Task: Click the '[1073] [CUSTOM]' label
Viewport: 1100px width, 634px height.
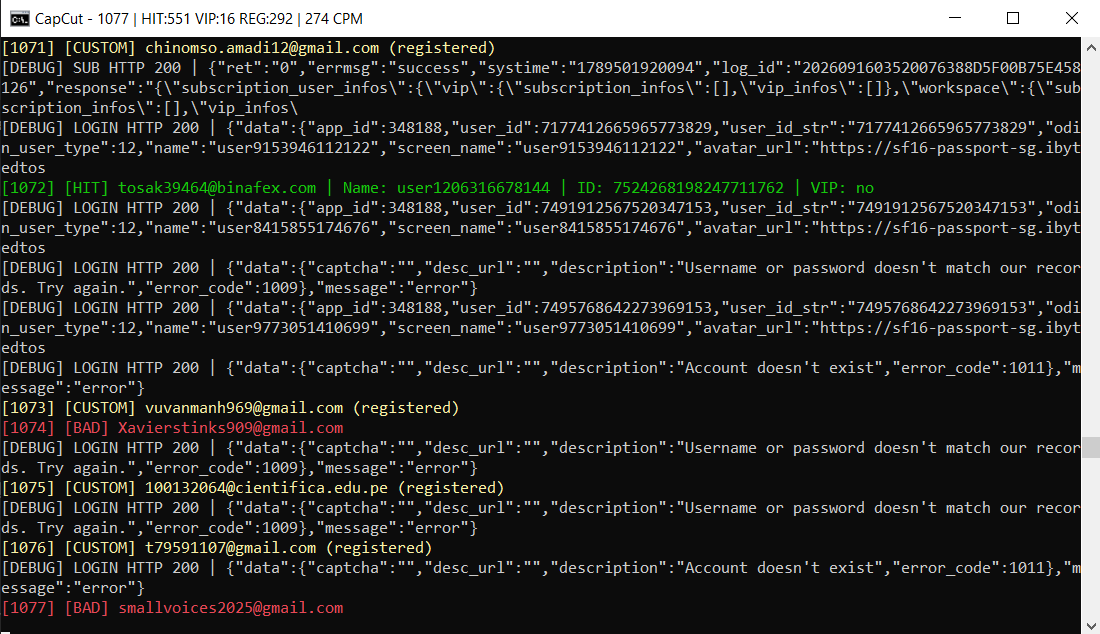Action: point(69,408)
